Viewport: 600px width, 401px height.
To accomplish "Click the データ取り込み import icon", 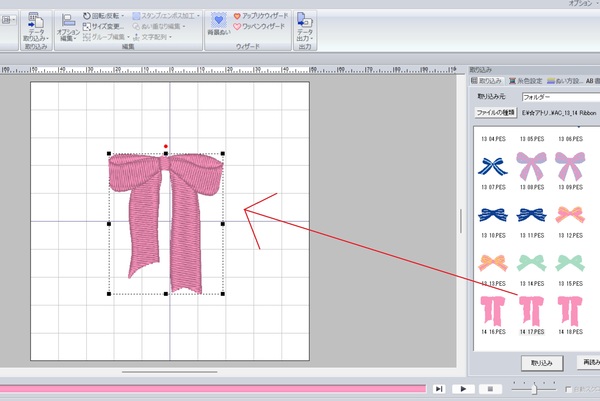I will tap(35, 26).
